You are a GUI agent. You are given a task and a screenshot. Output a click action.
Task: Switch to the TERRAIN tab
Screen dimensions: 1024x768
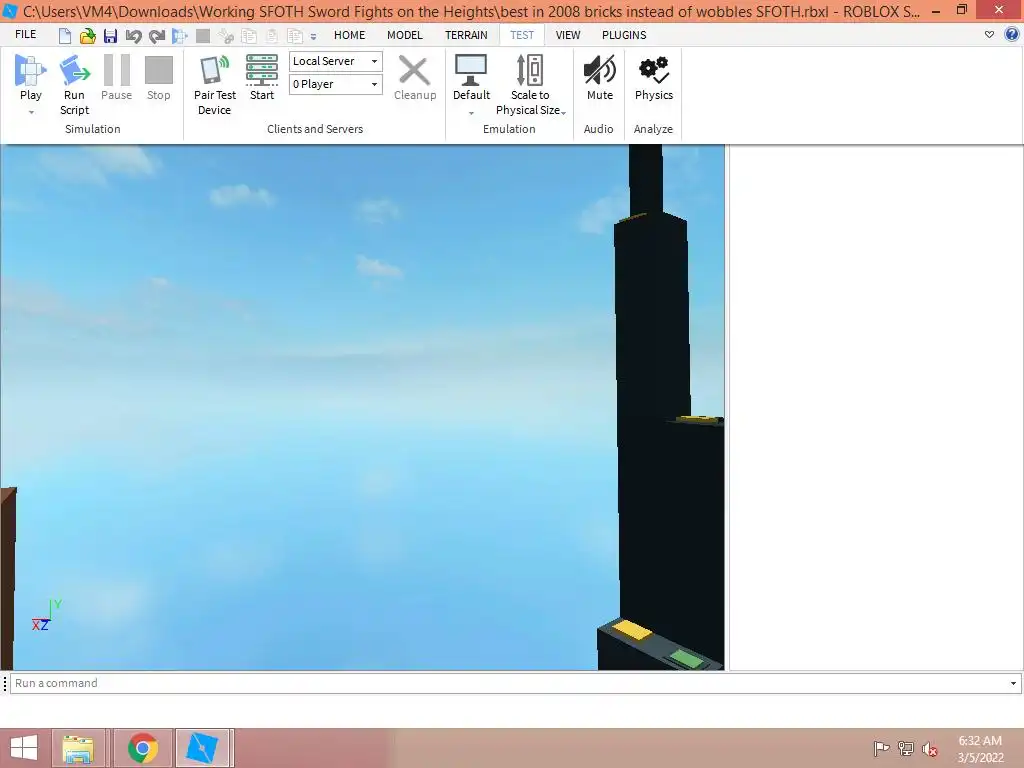click(466, 35)
